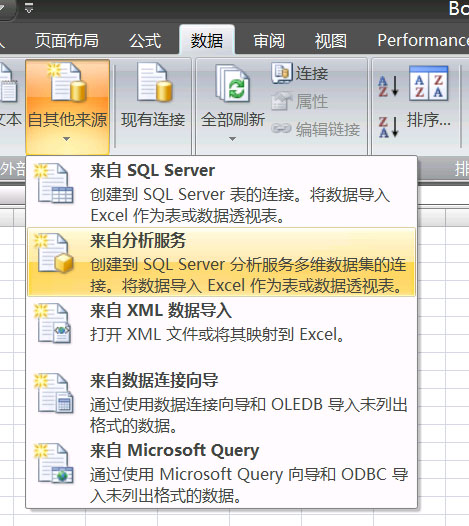Click the 属性 label

(x=312, y=101)
